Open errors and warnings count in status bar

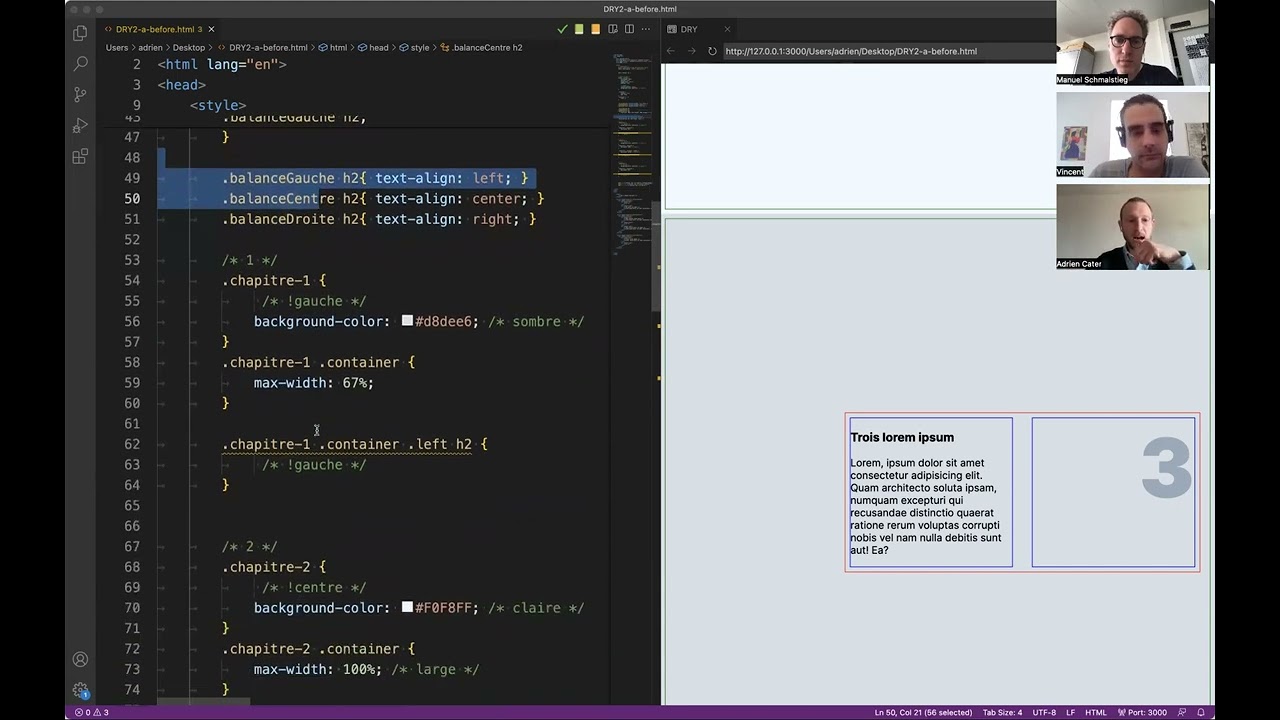coord(91,712)
